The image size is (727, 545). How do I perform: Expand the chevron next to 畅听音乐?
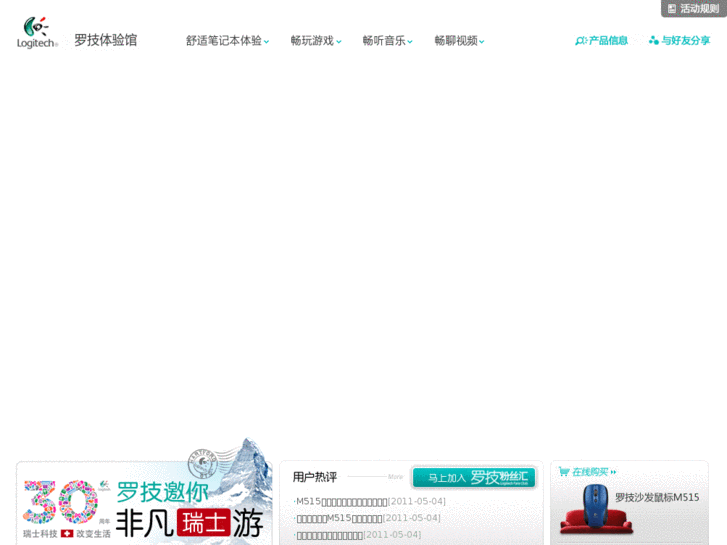click(x=410, y=42)
